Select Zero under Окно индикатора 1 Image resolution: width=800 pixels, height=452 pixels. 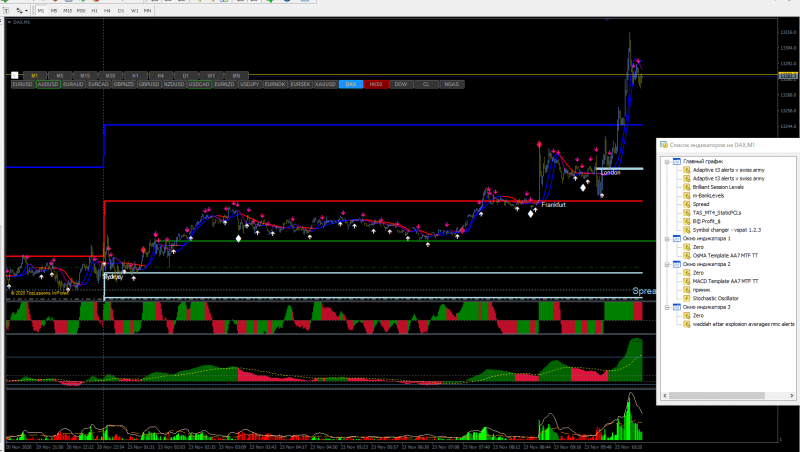tap(698, 247)
